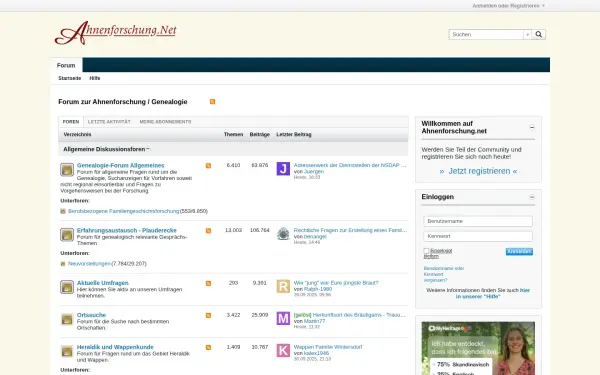Open latest post about Dienststellen der NSDAP
Image resolution: width=600 pixels, height=375 pixels.
point(350,165)
